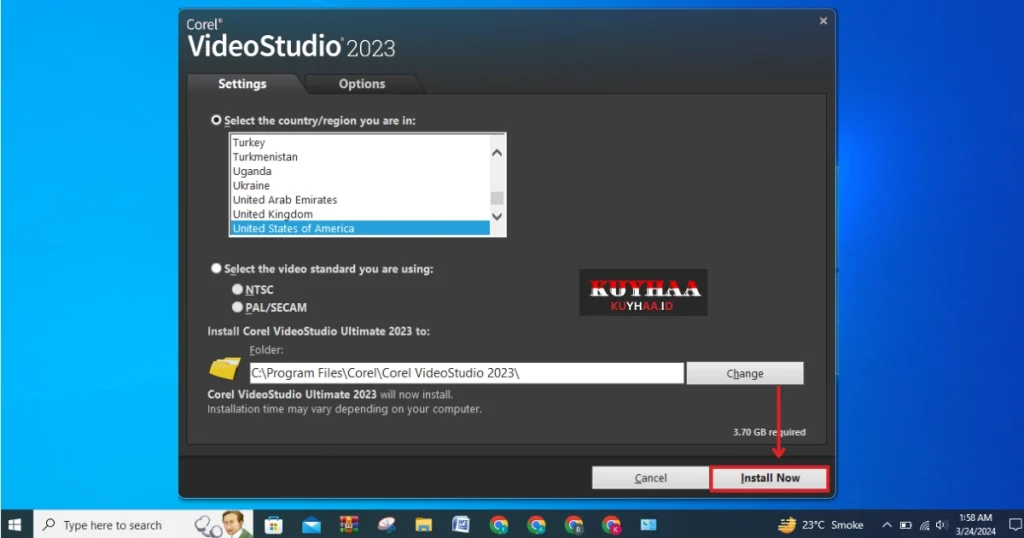Choose the NTSC video standard

click(237, 289)
